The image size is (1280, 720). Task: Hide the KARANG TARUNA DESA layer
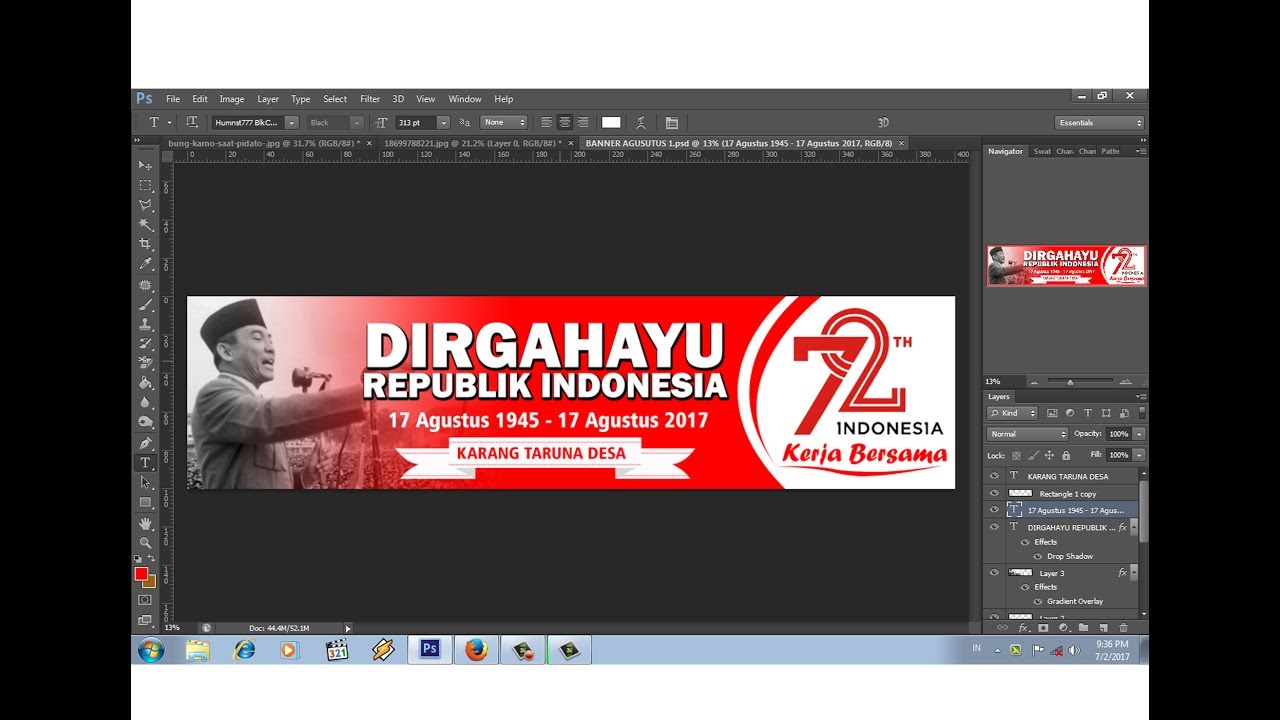[x=994, y=476]
